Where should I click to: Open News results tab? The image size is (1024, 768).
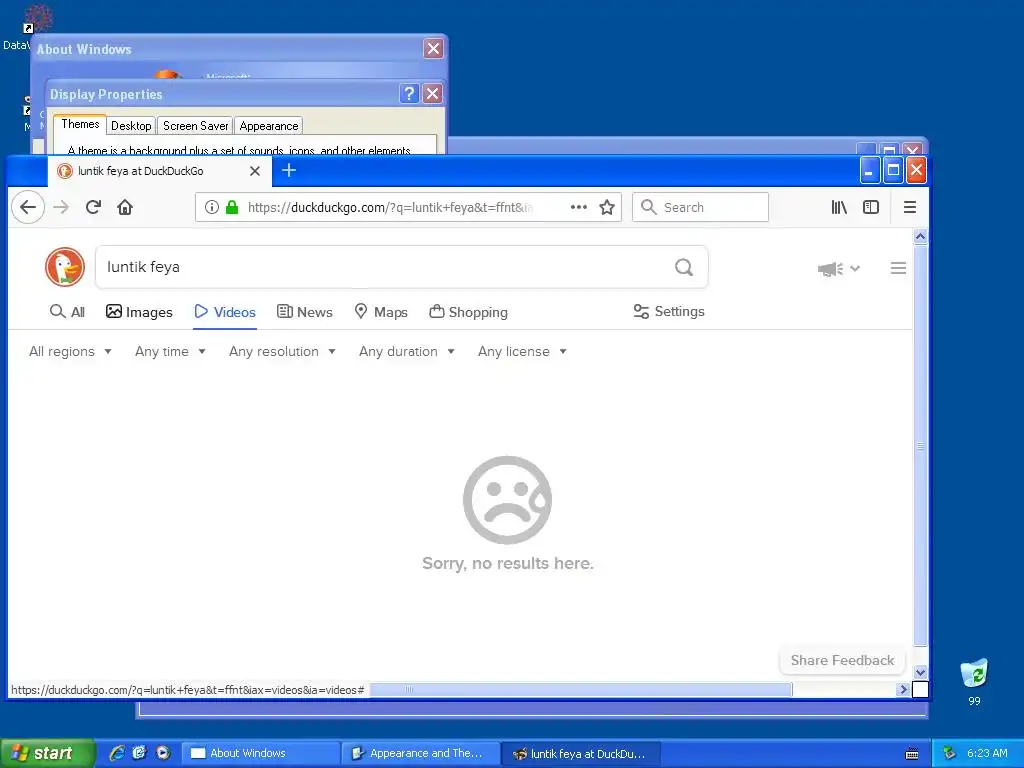click(305, 312)
